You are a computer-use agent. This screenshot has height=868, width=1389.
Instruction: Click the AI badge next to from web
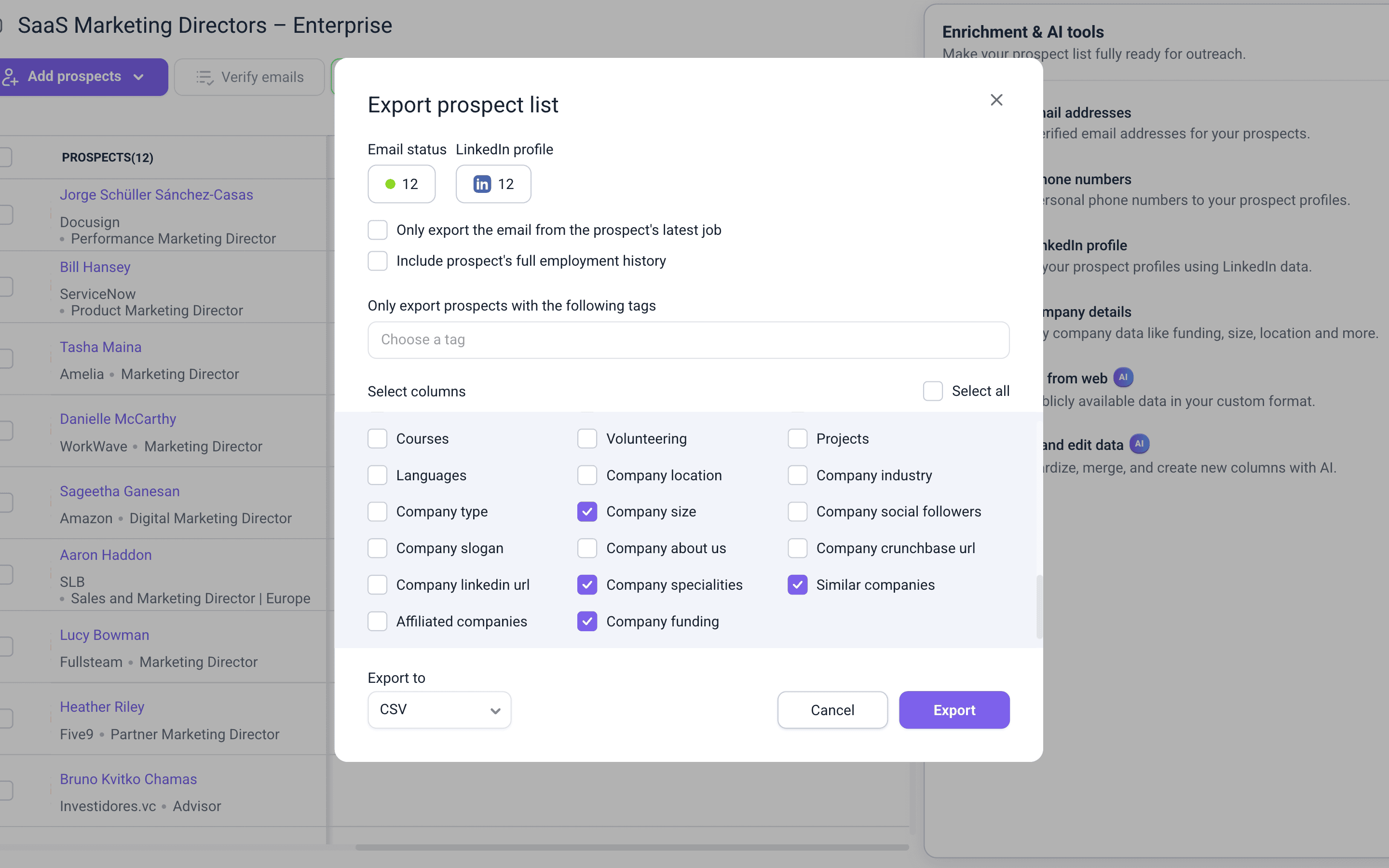click(x=1123, y=377)
